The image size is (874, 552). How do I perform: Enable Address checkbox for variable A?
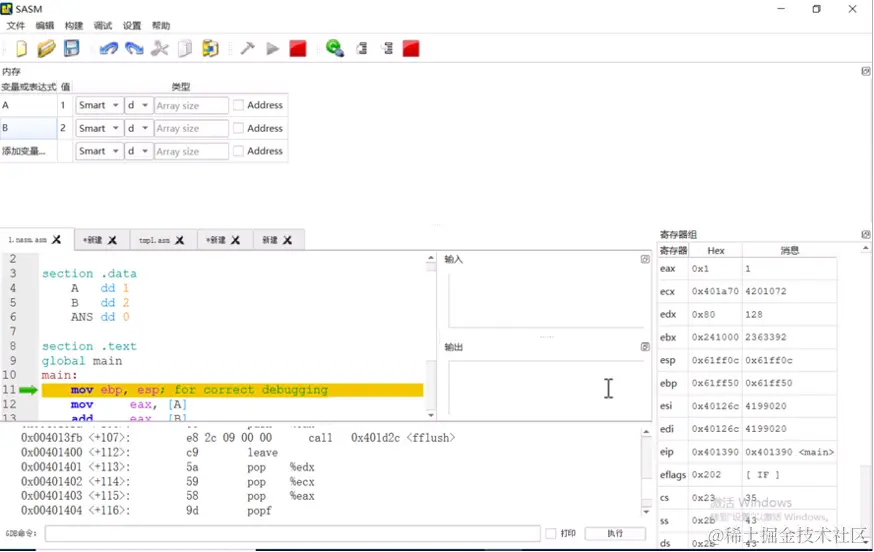point(239,105)
